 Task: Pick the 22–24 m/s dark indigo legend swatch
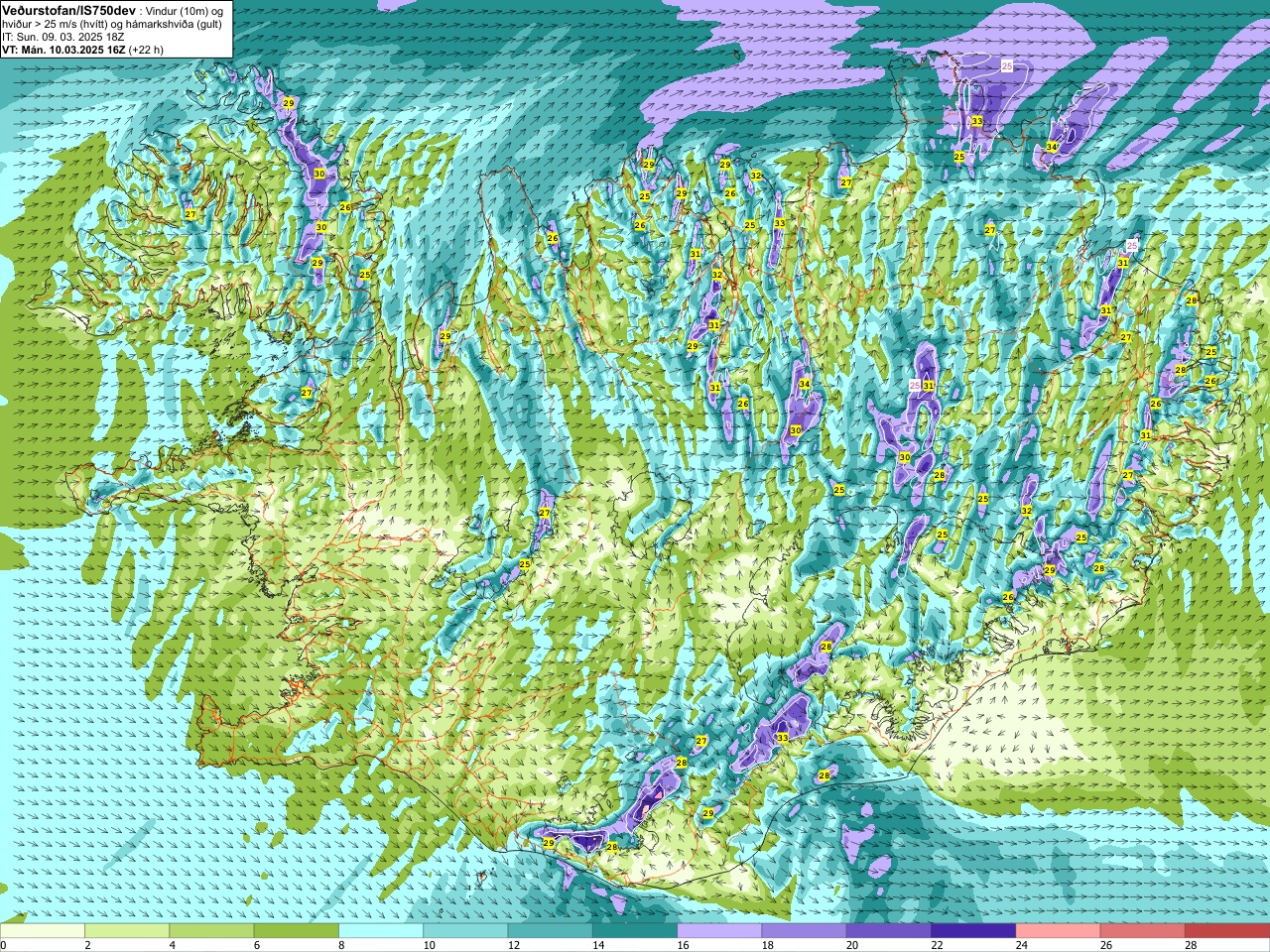[973, 931]
